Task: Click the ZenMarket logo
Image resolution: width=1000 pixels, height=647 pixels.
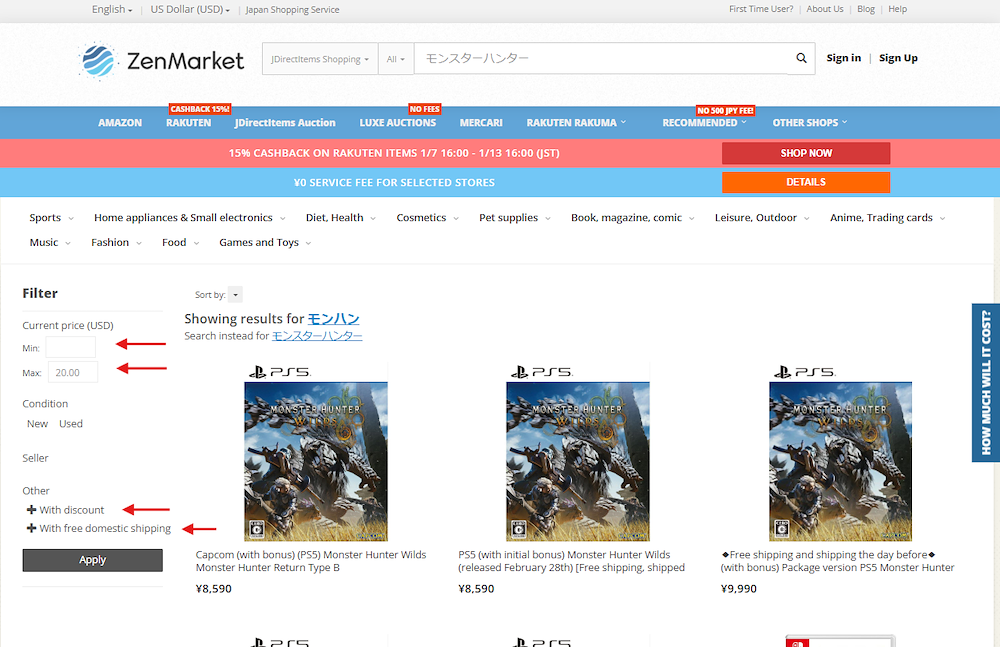Action: (161, 61)
